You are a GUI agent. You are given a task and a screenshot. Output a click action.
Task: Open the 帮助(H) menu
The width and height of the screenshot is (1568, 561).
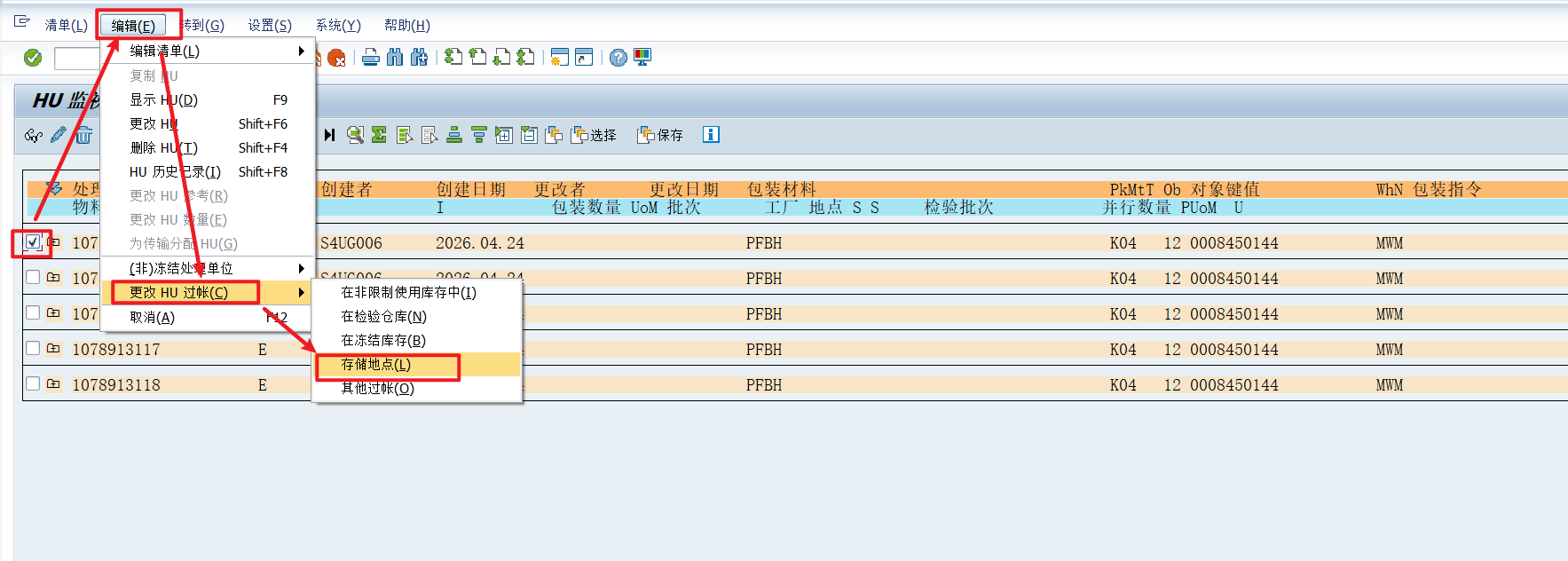point(407,26)
